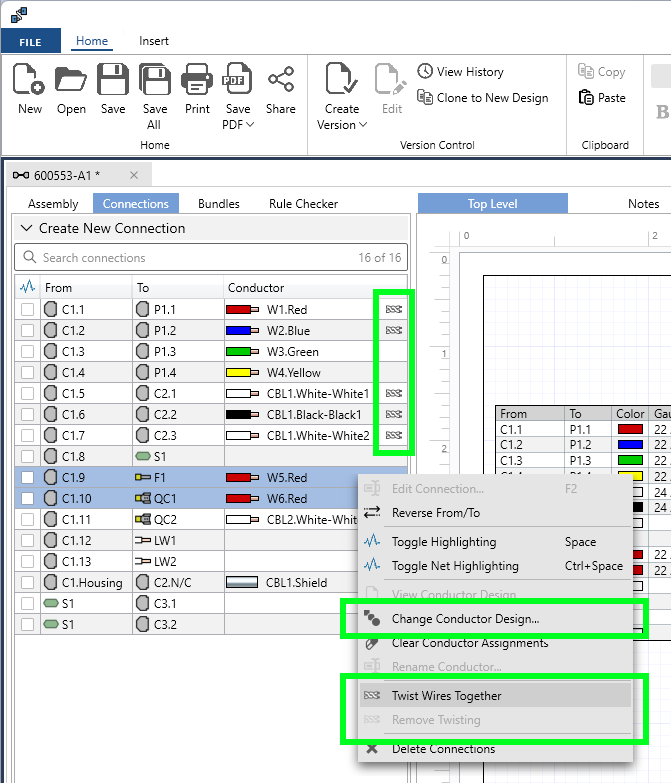
Task: Click the magnifier icon in search connections
Action: coord(30,257)
